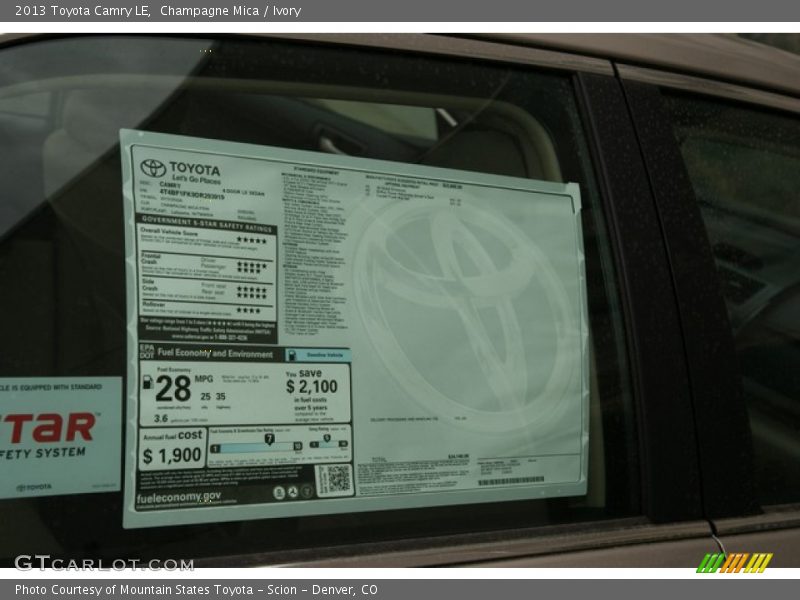
Task: Click the caption '2013 Toyota Camry LE'
Action: tap(82, 11)
